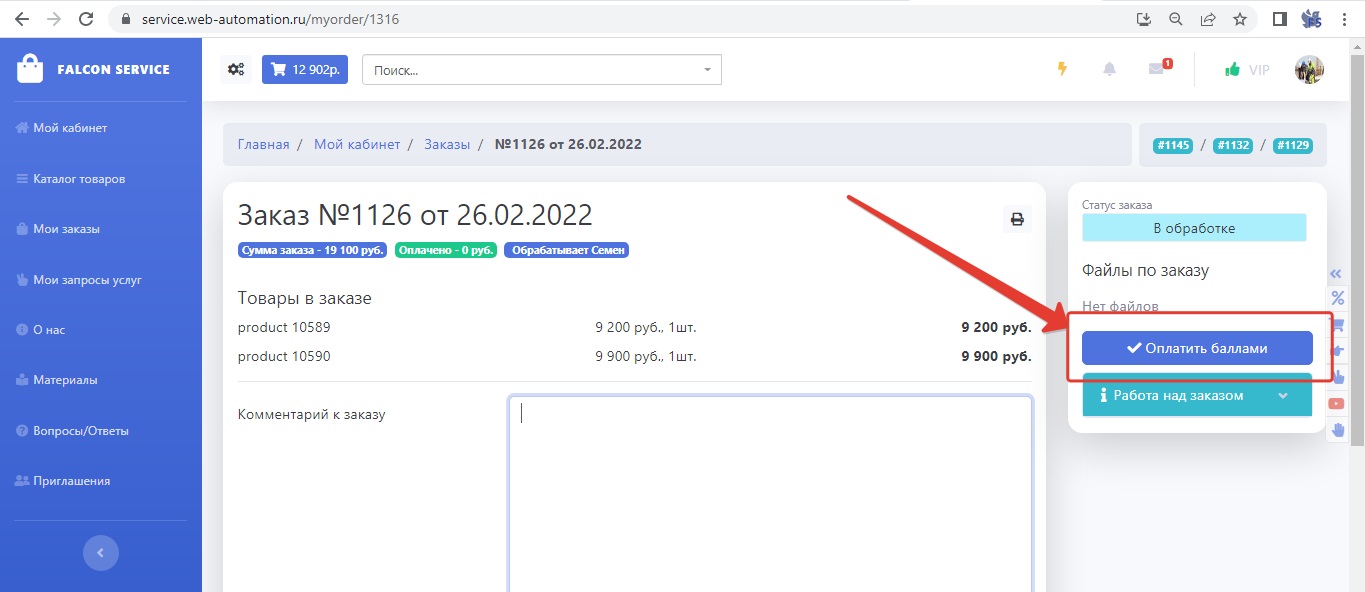Click the percent icon in right strip
Viewport: 1365px width, 592px height.
1337,298
